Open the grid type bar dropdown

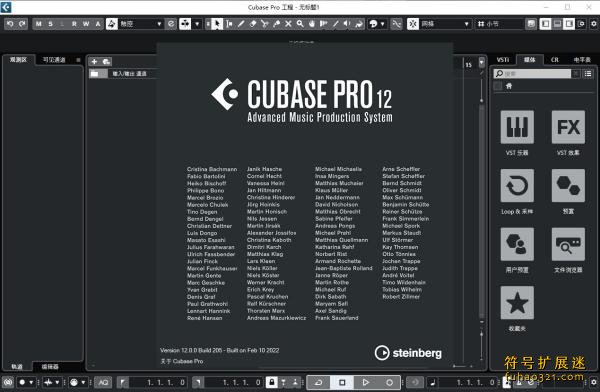pos(499,24)
